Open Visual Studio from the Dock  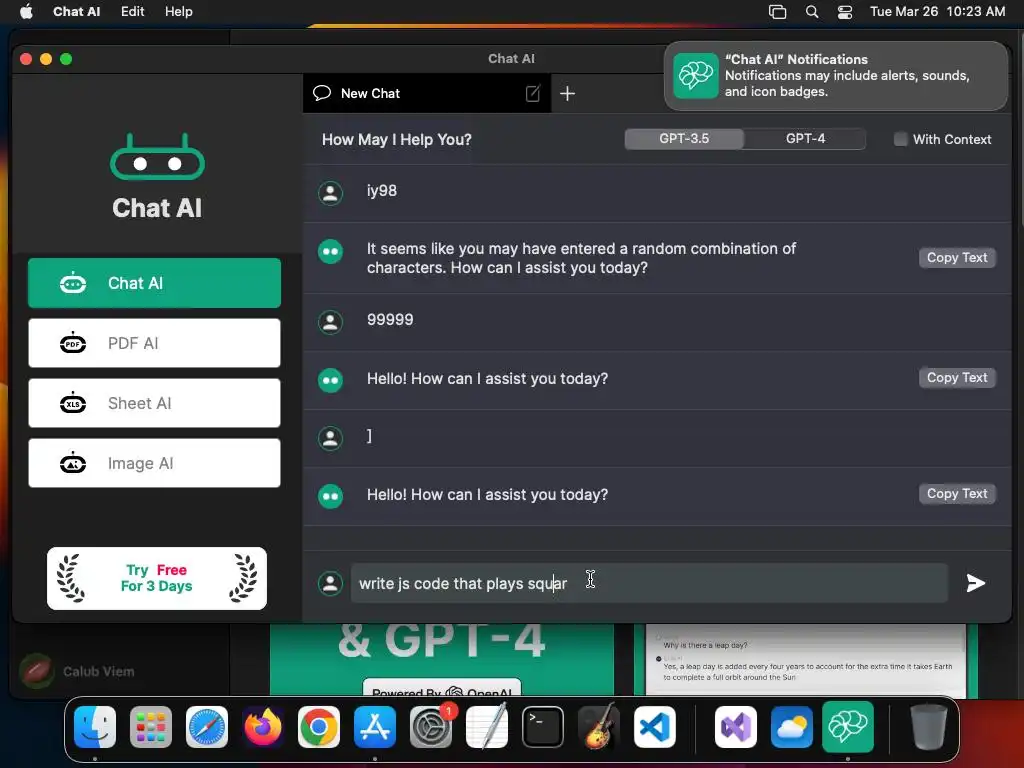tap(736, 727)
